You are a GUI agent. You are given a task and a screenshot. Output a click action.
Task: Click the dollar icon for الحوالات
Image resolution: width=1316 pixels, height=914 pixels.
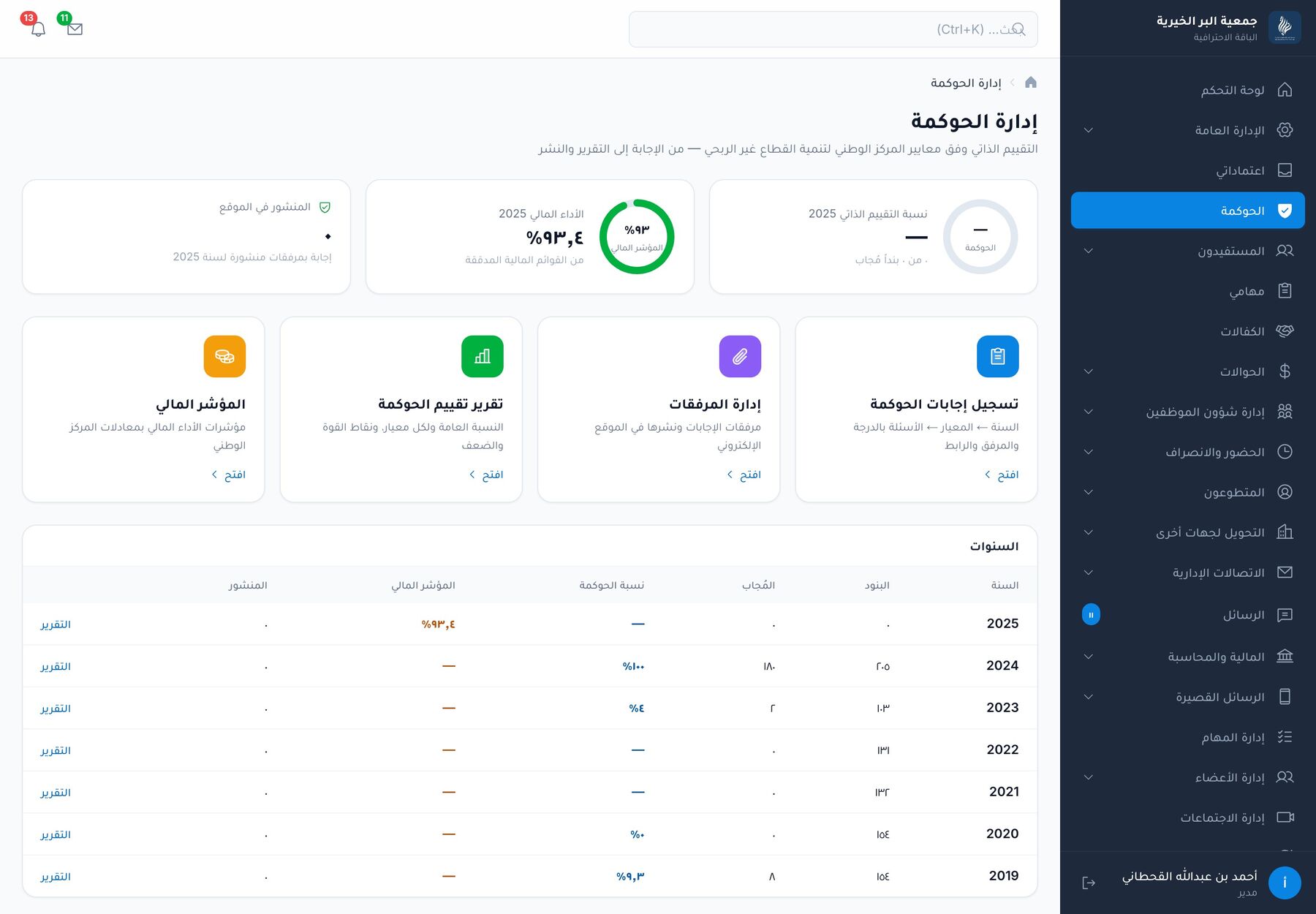(1285, 371)
